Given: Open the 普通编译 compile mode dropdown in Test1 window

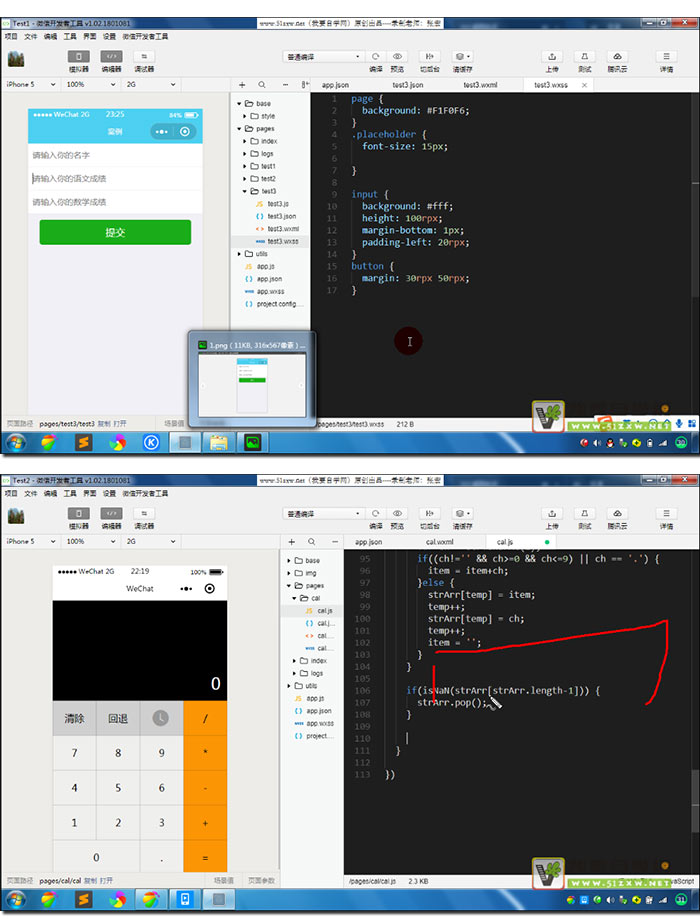Looking at the screenshot, I should point(323,57).
